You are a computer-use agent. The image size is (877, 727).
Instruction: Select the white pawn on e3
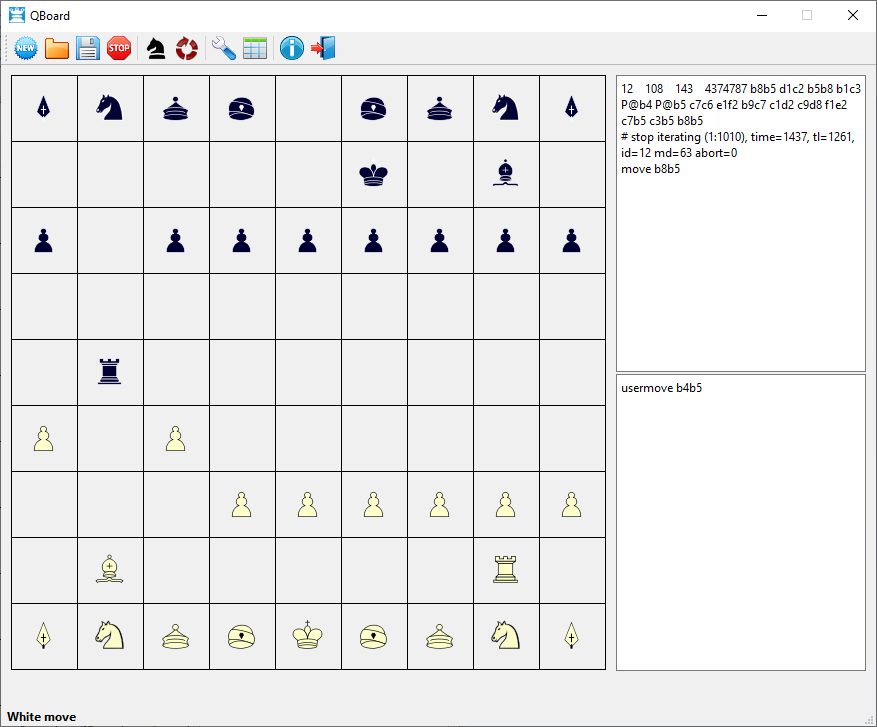coord(308,505)
